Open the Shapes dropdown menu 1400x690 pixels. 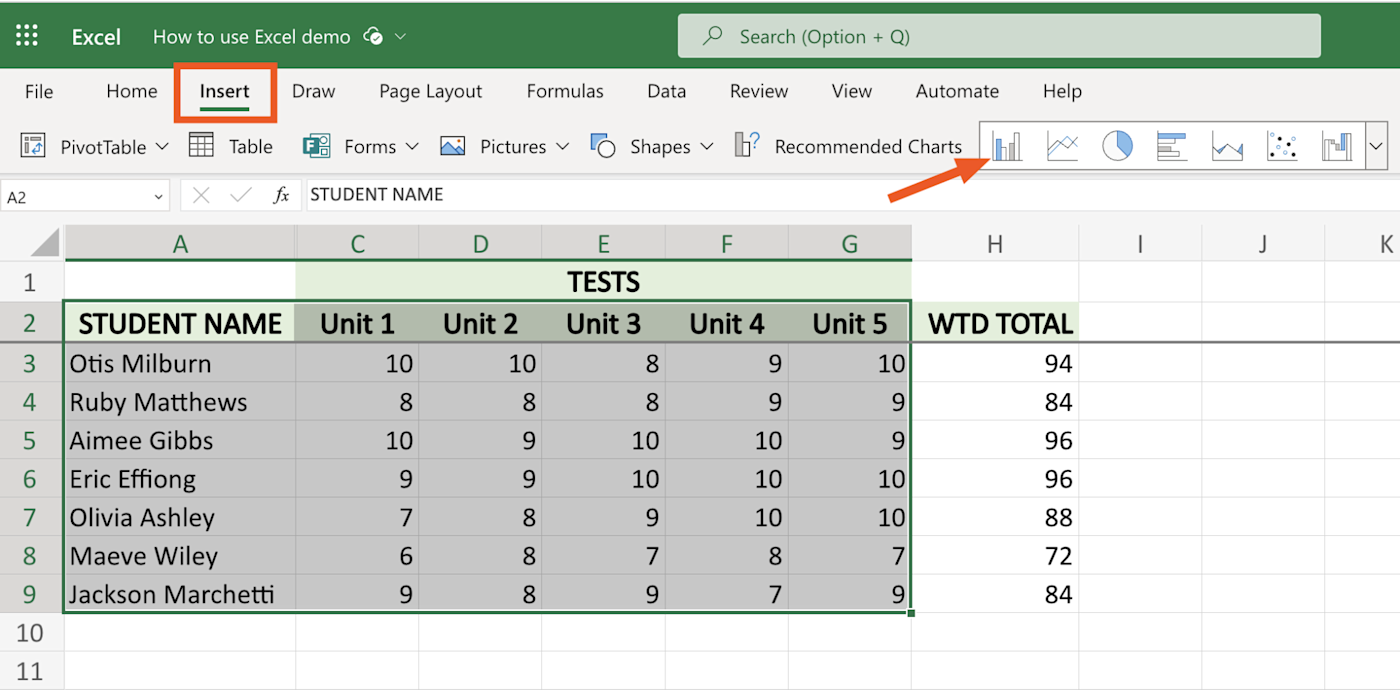707,147
